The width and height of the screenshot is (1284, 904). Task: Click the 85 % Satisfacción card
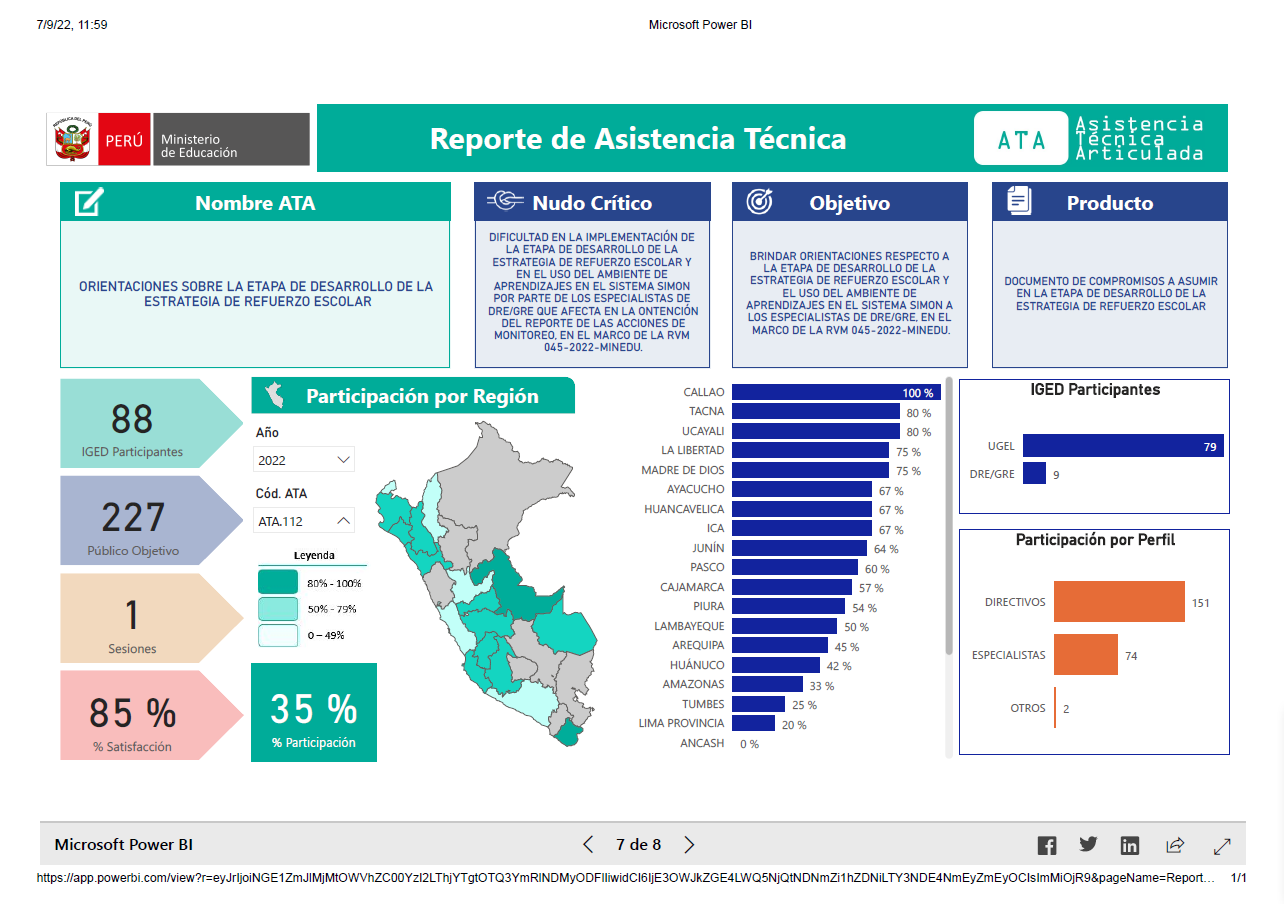[x=150, y=715]
